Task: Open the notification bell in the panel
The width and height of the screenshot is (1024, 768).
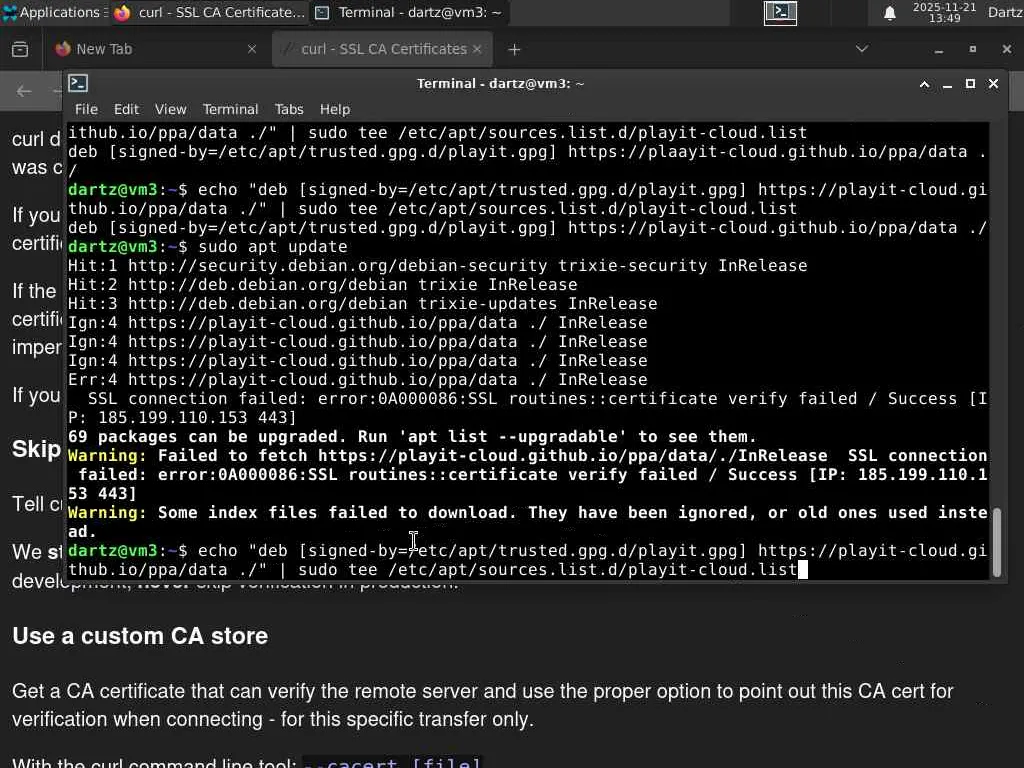Action: click(889, 13)
